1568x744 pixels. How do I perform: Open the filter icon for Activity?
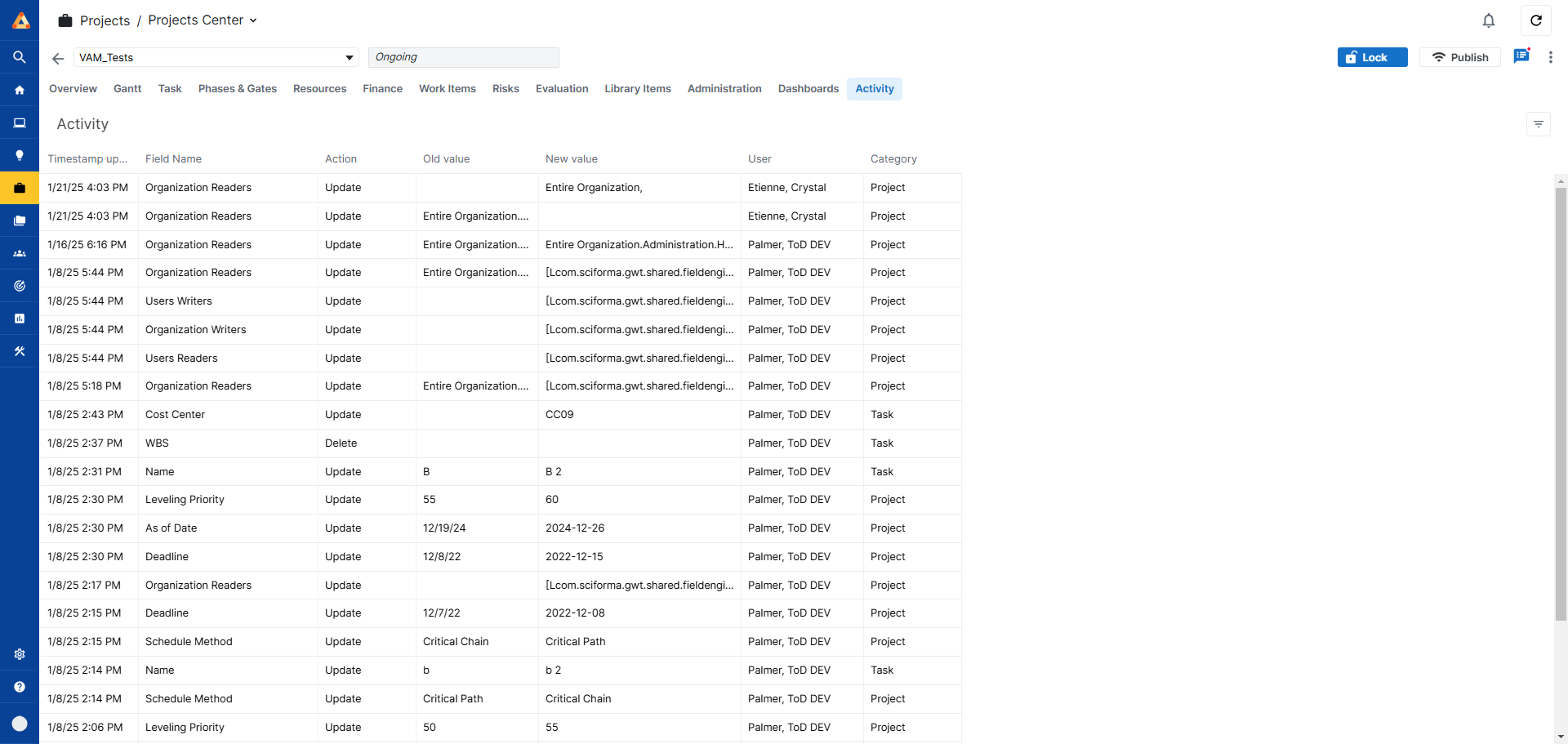pos(1539,124)
